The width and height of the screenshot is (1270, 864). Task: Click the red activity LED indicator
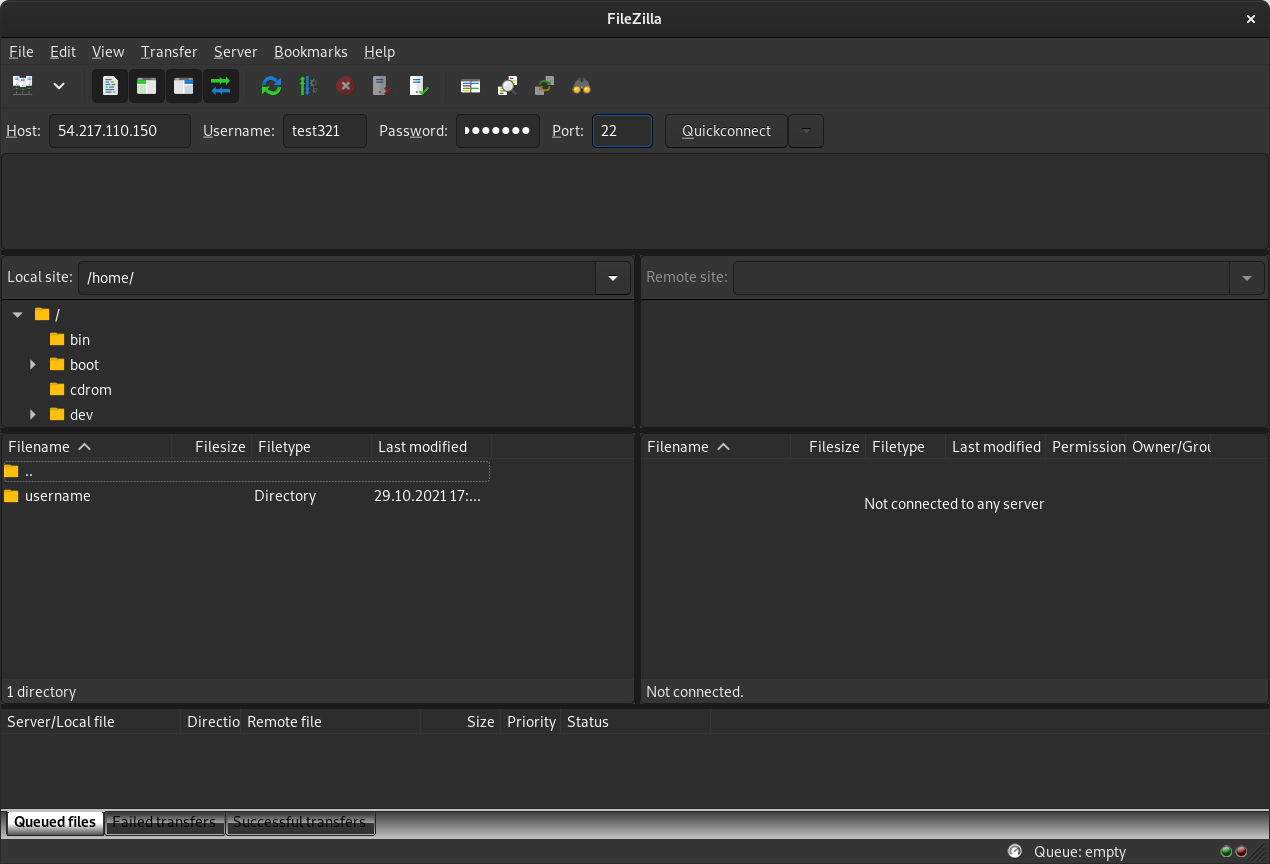pyautogui.click(x=1241, y=852)
